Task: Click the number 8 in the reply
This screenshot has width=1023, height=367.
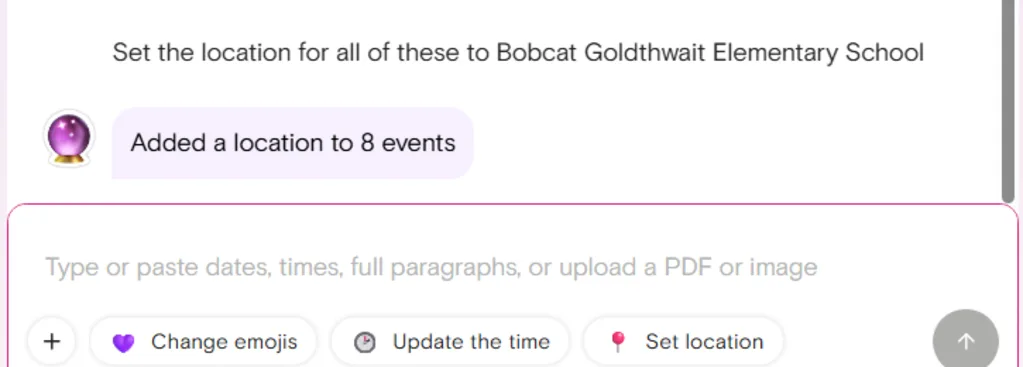Action: coord(367,143)
